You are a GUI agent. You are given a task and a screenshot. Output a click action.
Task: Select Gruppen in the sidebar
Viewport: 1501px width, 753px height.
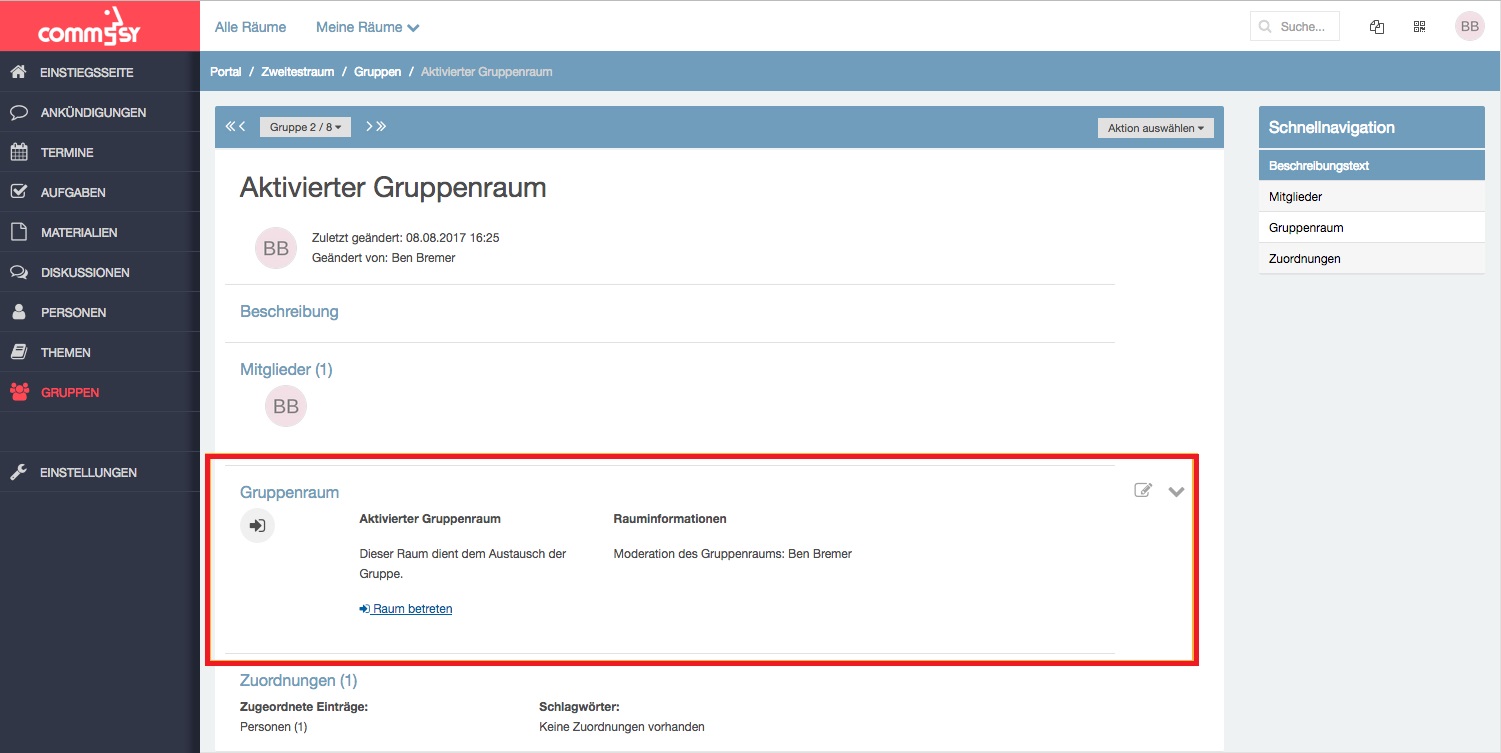pyautogui.click(x=100, y=392)
